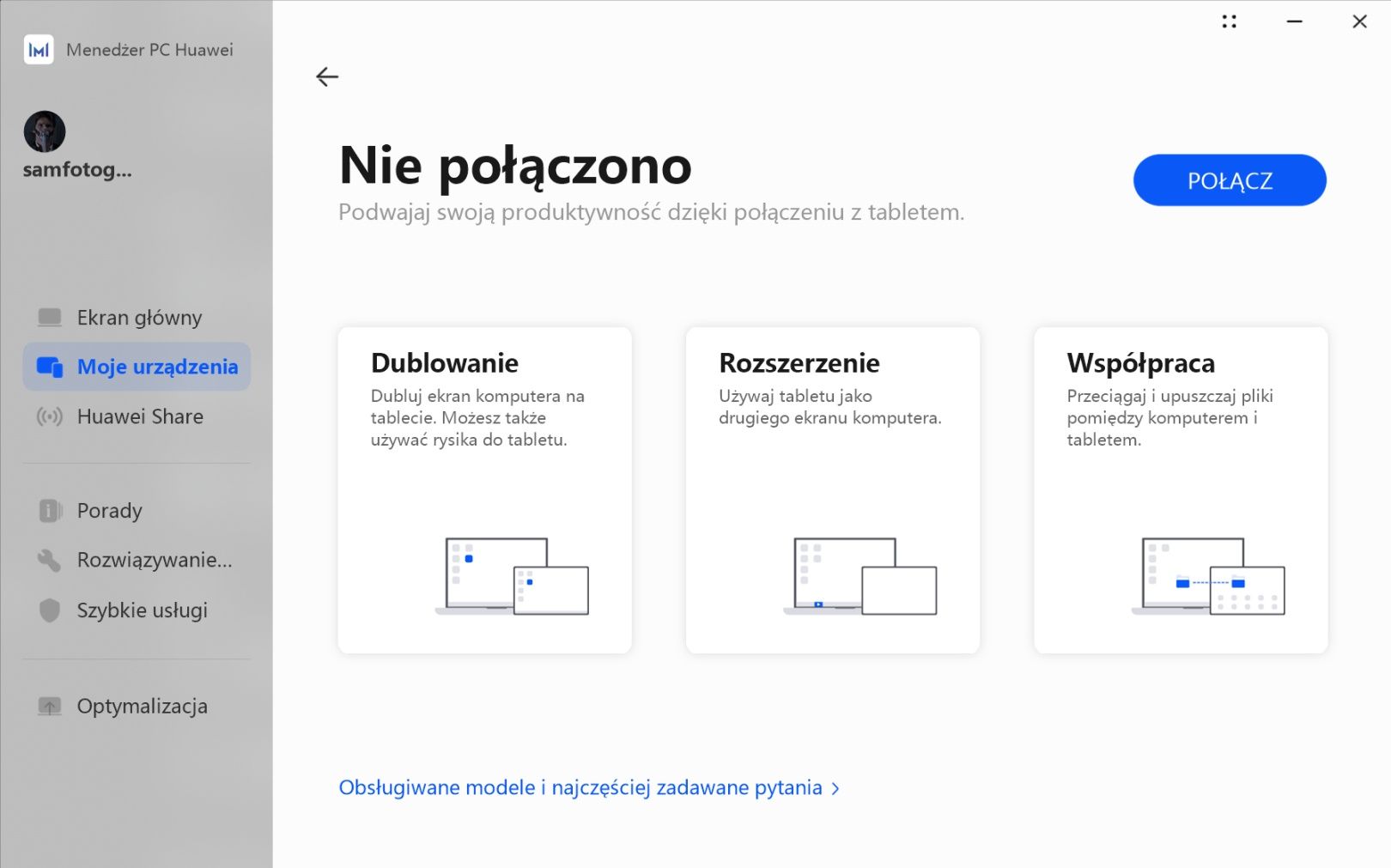This screenshot has height=868, width=1391.
Task: Close the PC Manager window
Action: click(x=1359, y=21)
